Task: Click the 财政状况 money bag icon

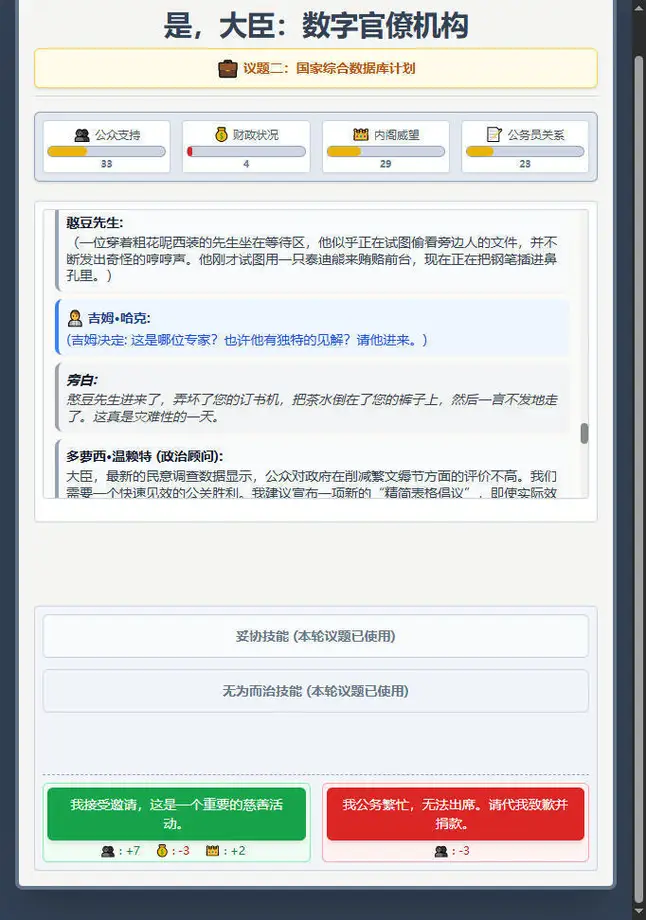Action: (221, 135)
